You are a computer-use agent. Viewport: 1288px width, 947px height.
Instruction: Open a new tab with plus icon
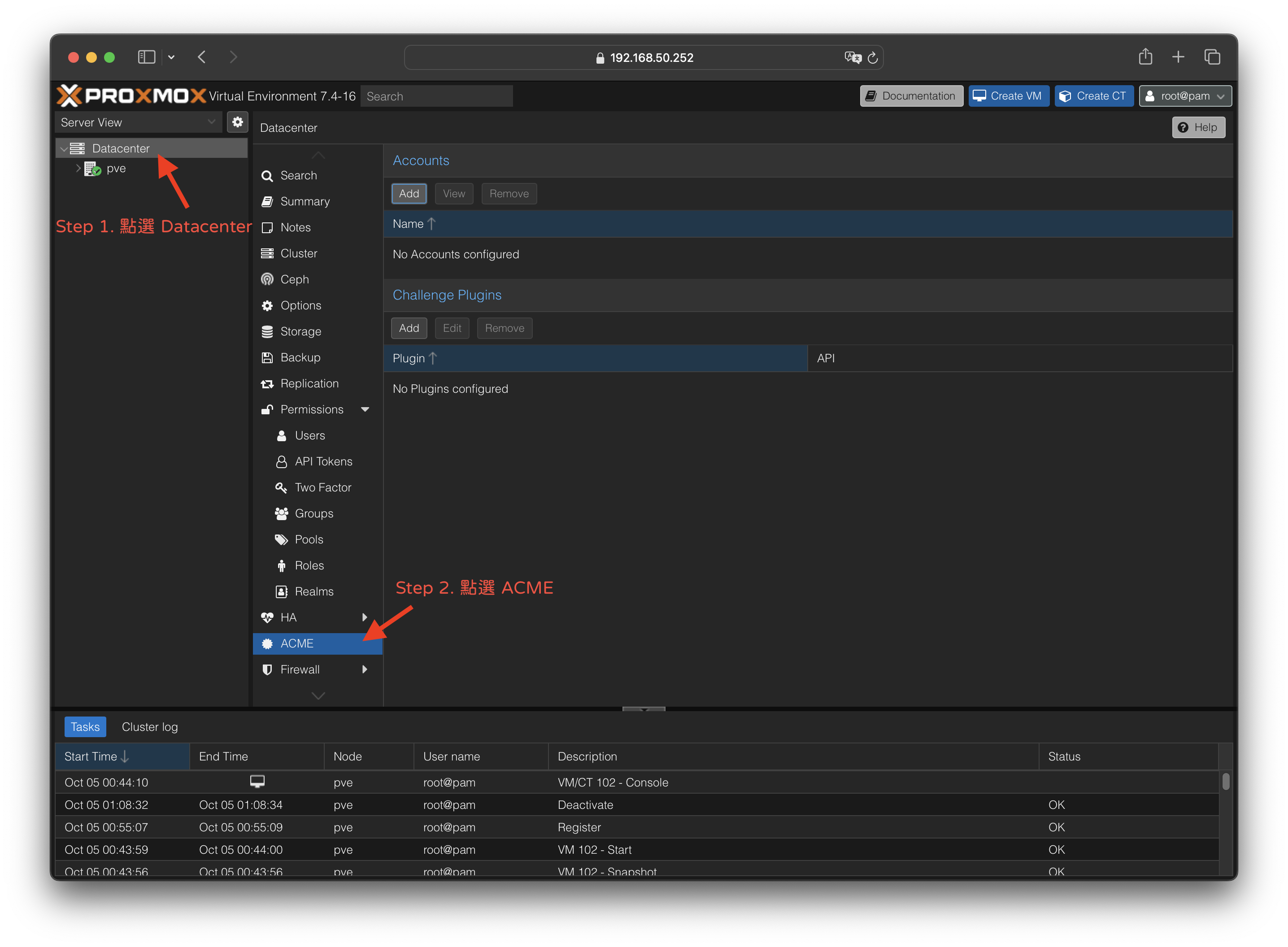coord(1178,57)
